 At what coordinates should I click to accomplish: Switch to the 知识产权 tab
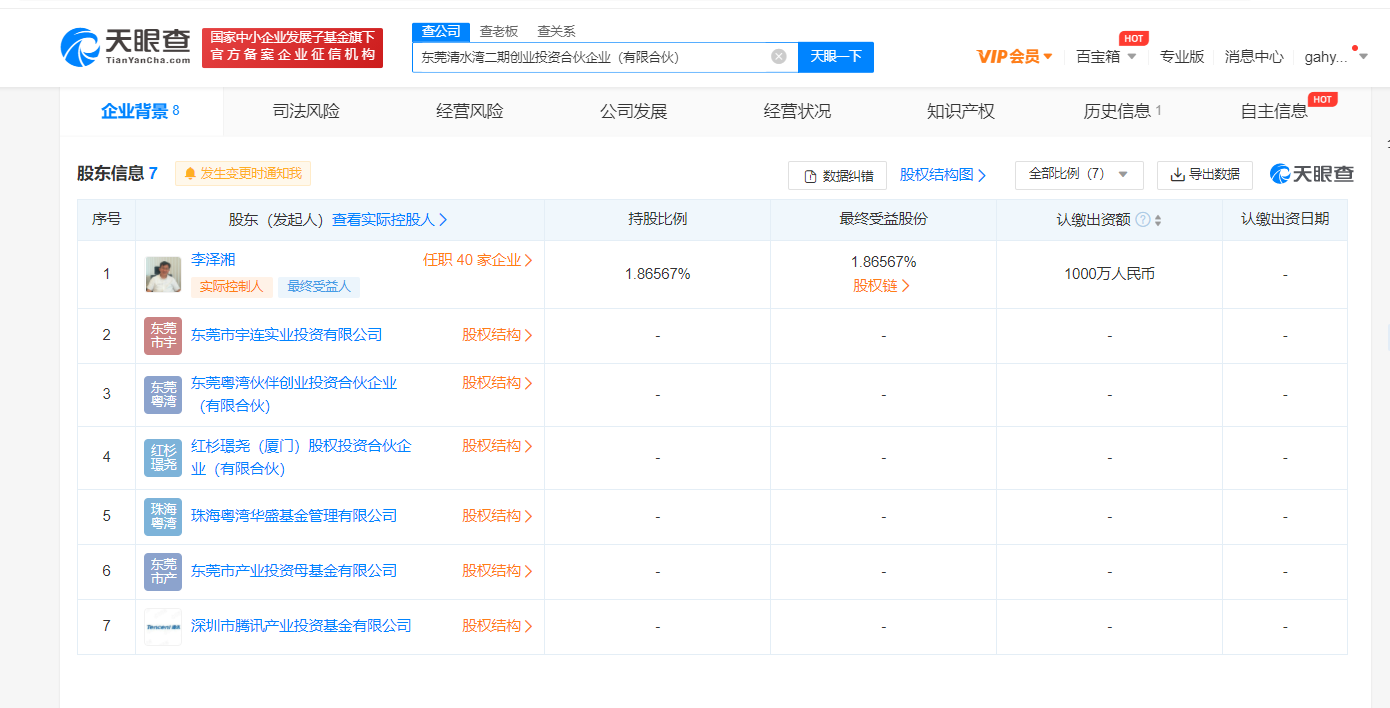point(961,111)
